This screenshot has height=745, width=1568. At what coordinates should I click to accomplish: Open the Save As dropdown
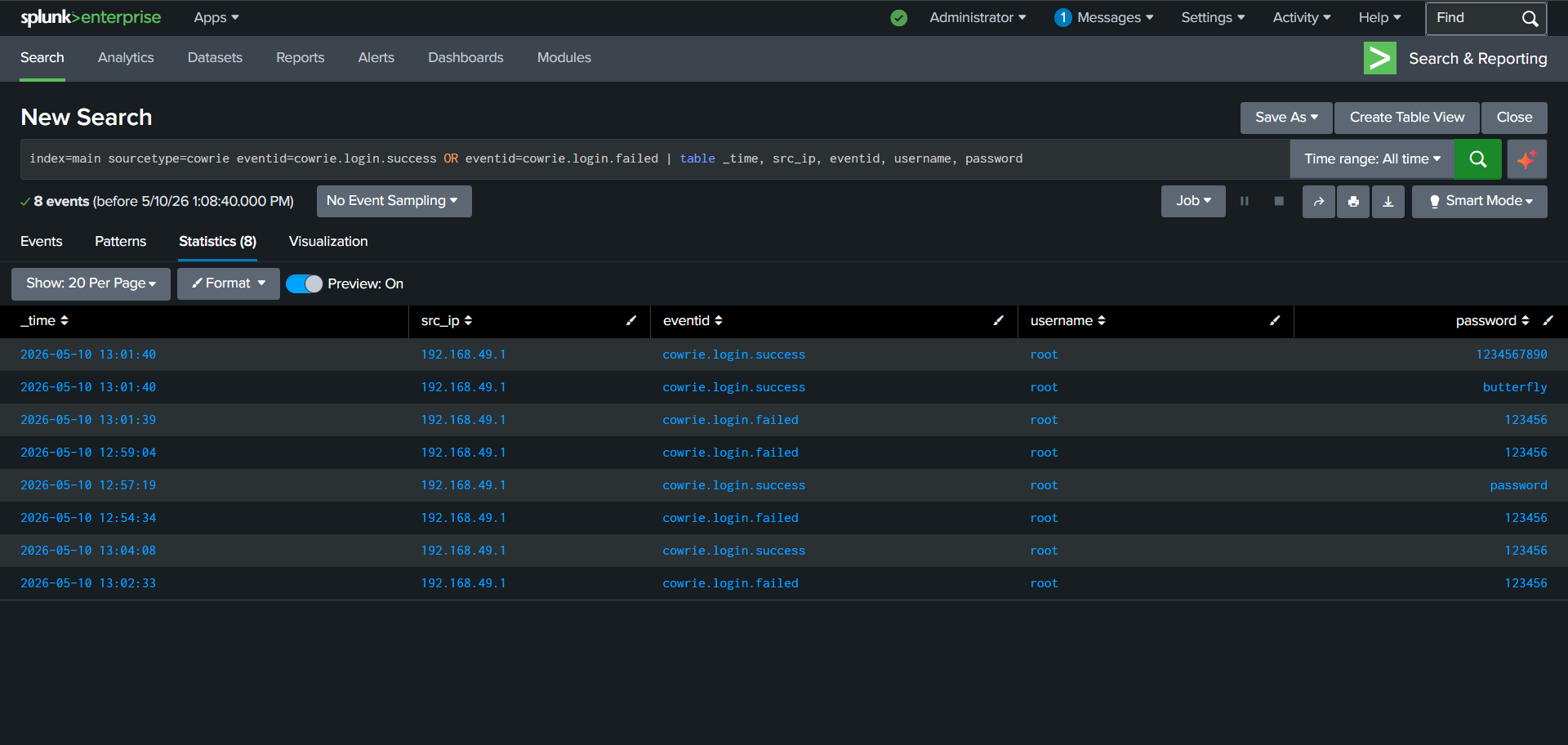1286,118
